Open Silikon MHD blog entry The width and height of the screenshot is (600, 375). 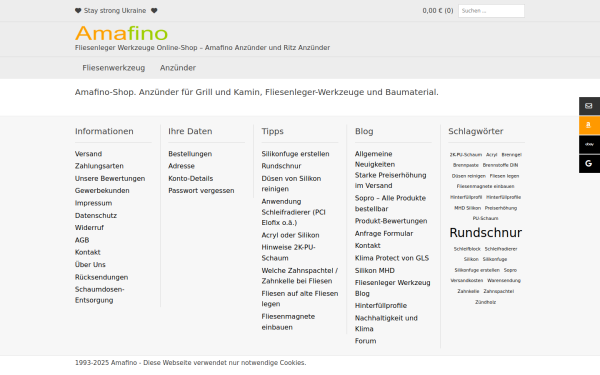[x=375, y=271]
